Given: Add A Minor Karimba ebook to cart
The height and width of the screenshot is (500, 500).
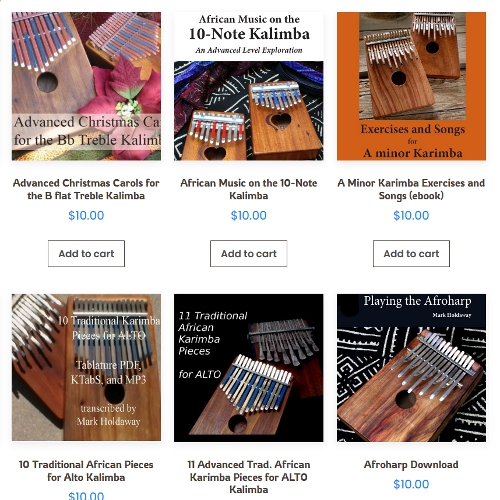Looking at the screenshot, I should pyautogui.click(x=411, y=254).
